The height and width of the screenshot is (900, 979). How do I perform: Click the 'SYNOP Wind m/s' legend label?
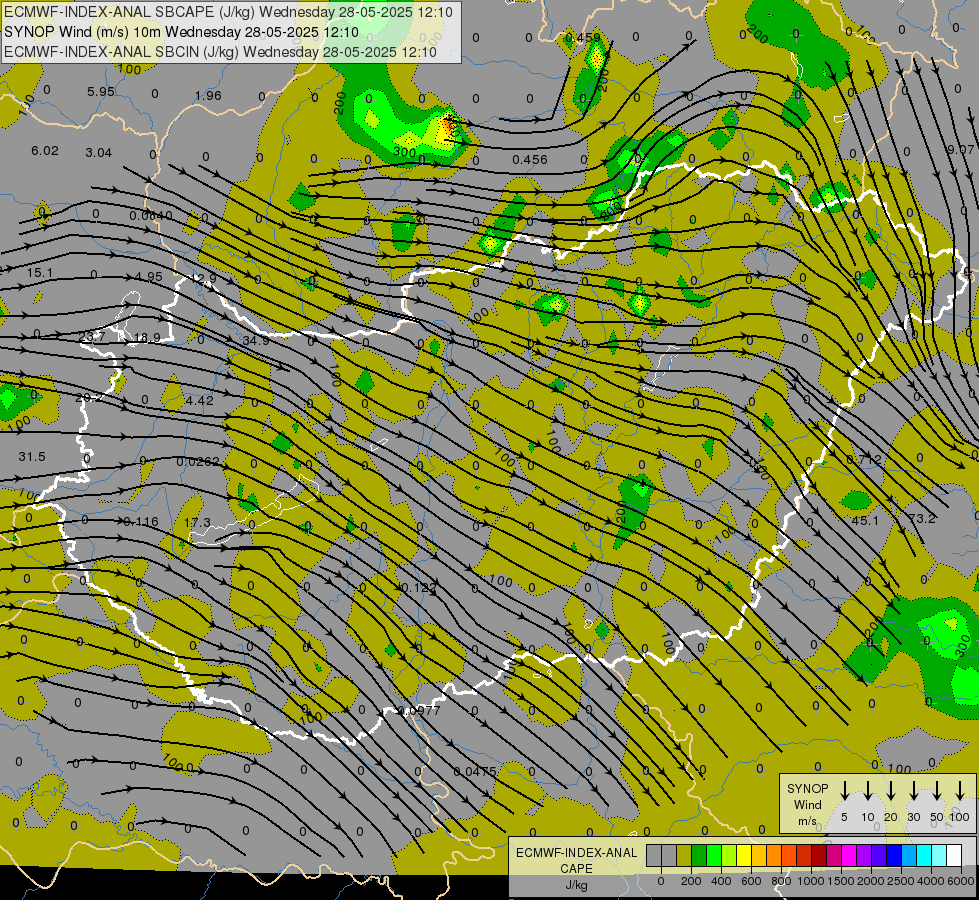click(x=807, y=804)
